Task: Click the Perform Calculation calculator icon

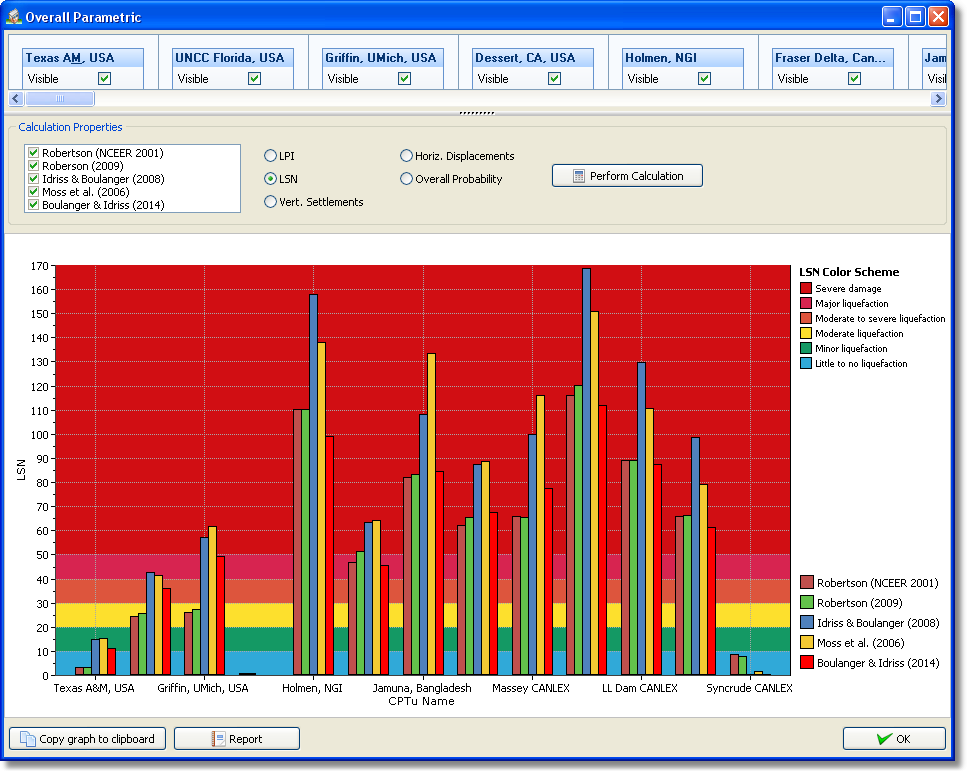Action: (578, 177)
